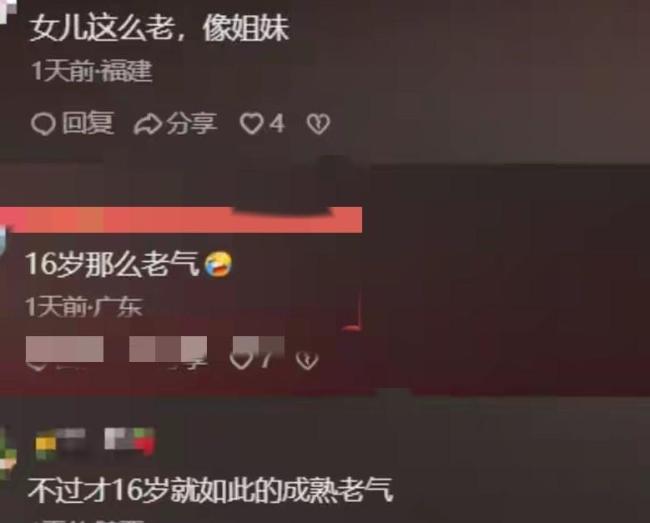
Task: Open the pixelated username above the bottom comment
Action: (x=95, y=444)
